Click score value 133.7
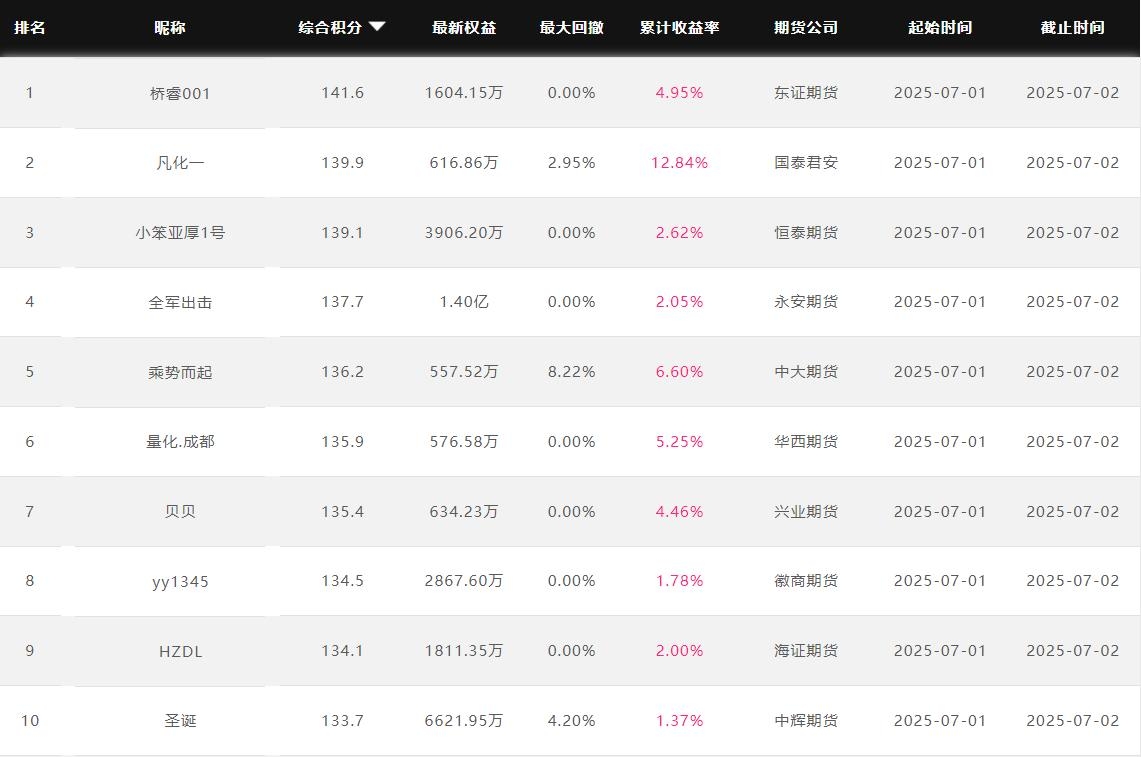 (342, 721)
